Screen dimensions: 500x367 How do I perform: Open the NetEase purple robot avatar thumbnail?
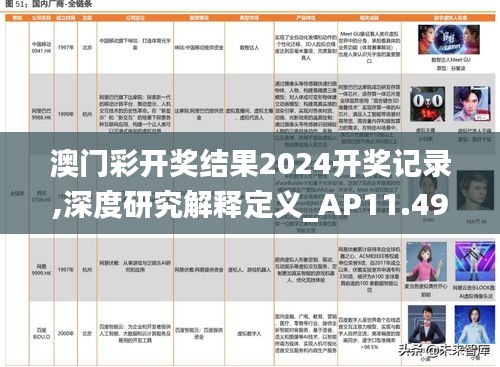click(x=475, y=261)
